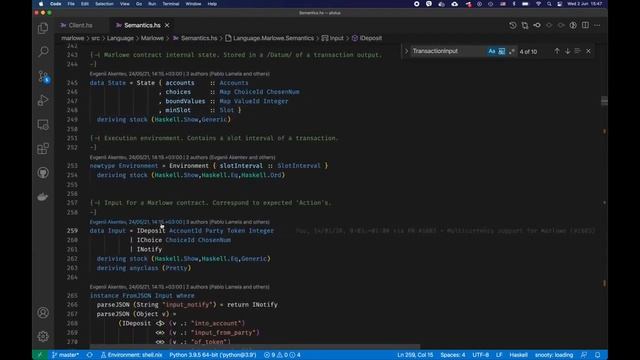The height and width of the screenshot is (360, 640).
Task: Select the Semantics.hs tab
Action: tap(142, 25)
